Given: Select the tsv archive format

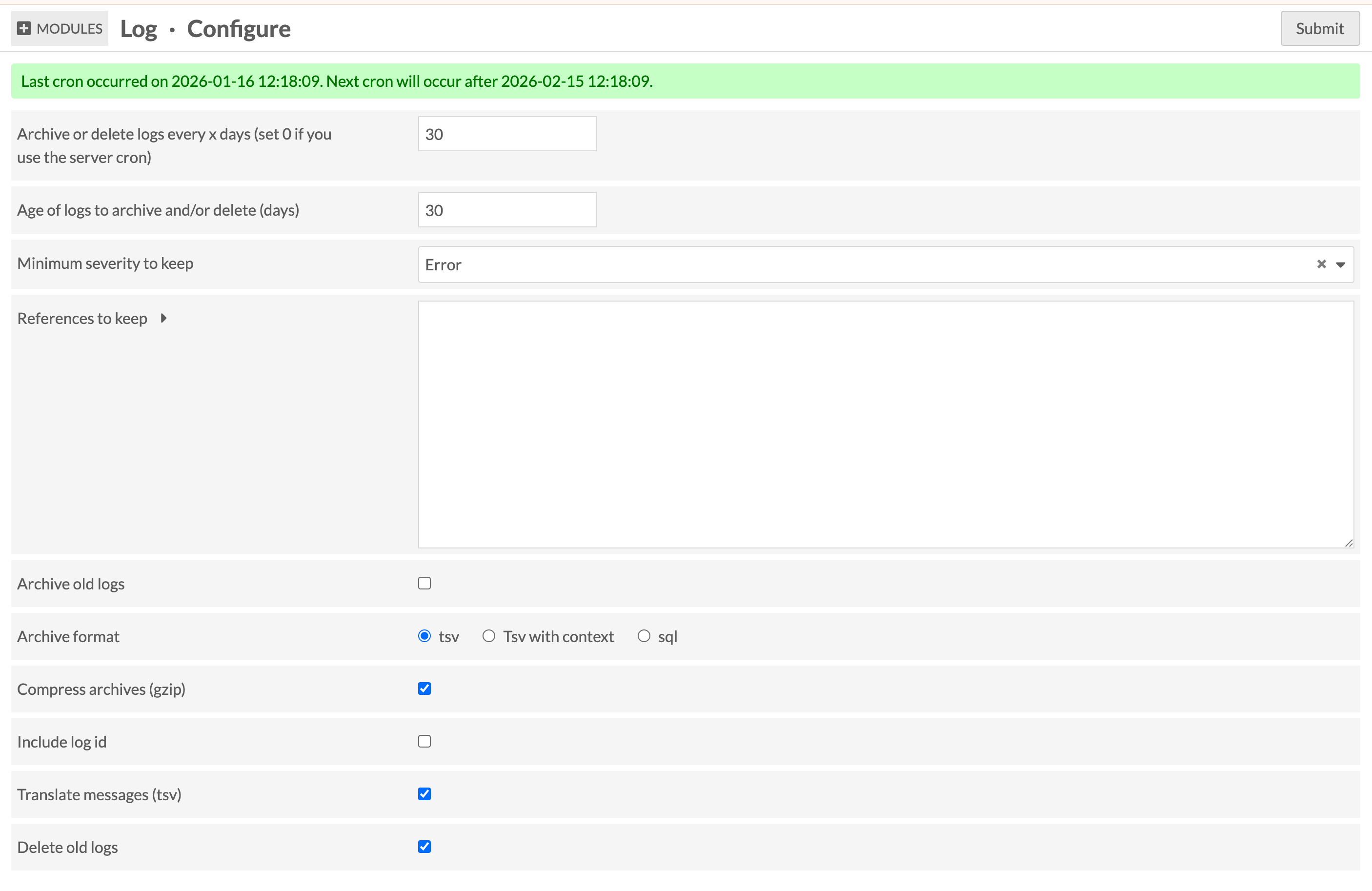Looking at the screenshot, I should pos(424,636).
